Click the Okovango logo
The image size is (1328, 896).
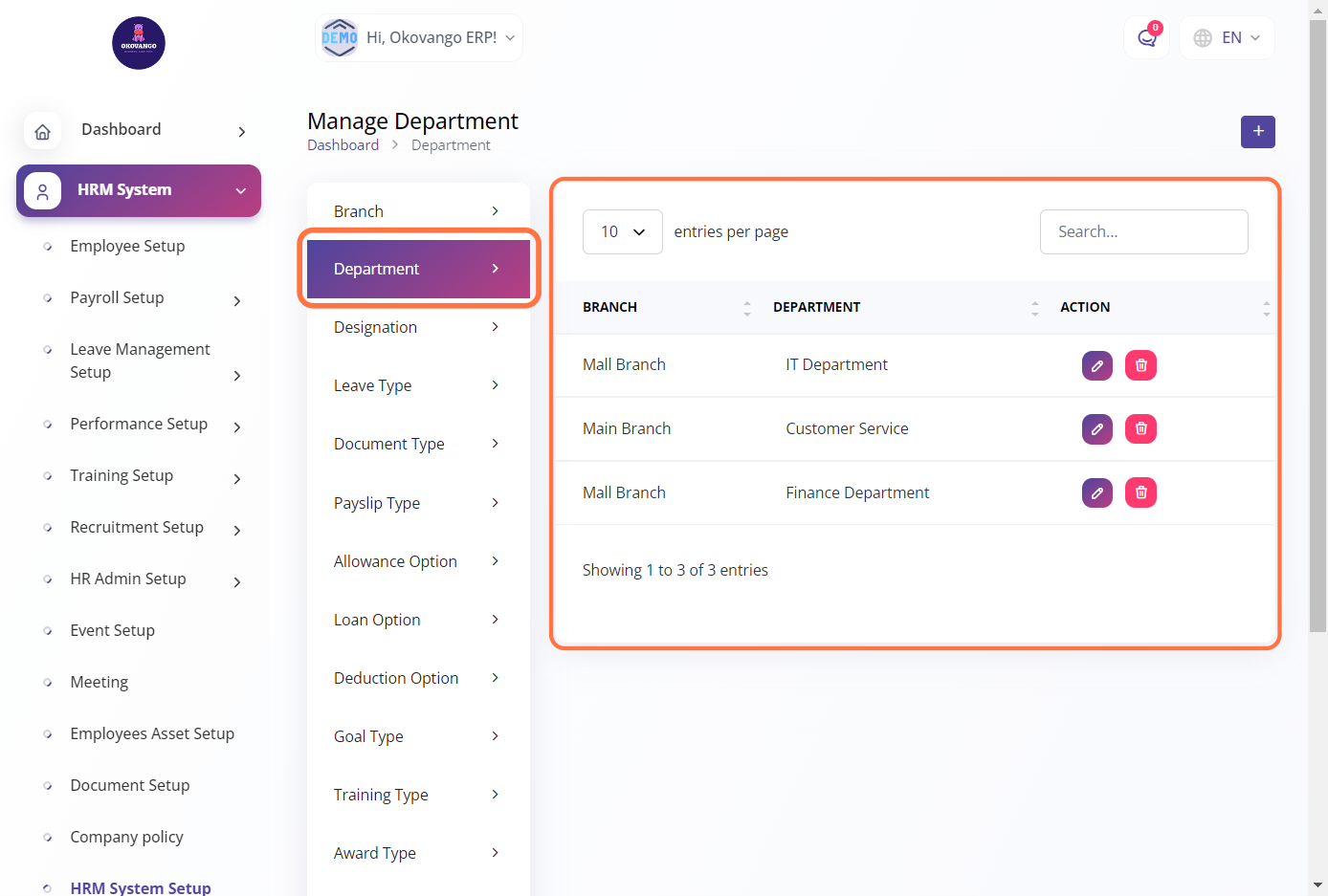coord(139,43)
